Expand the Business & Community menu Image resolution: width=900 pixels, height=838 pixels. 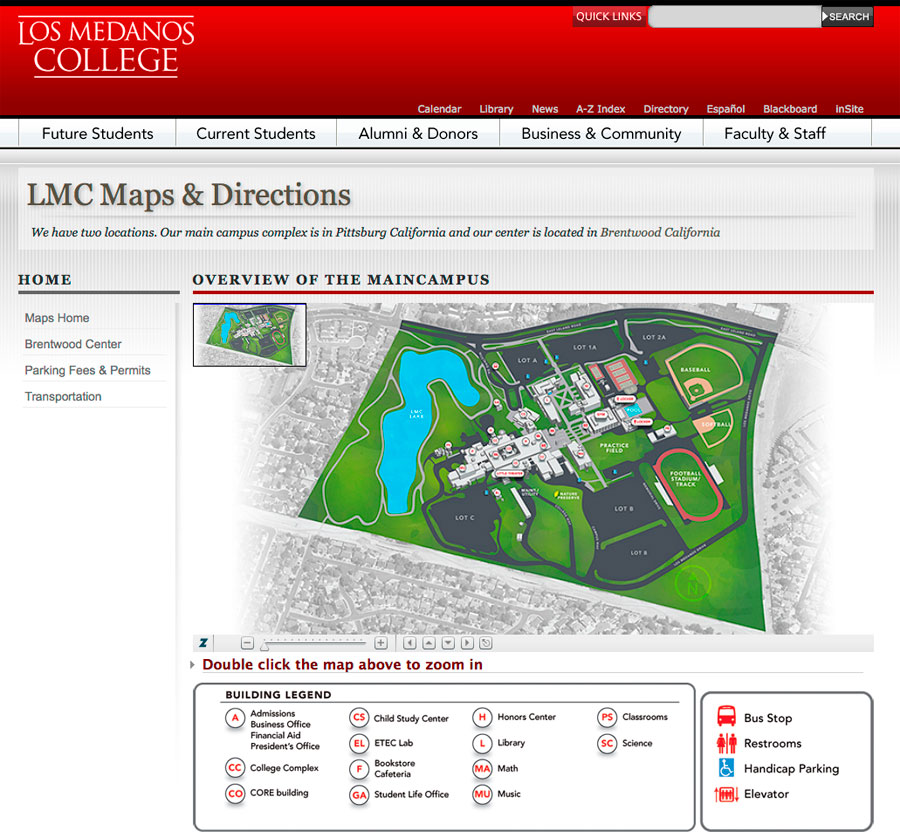coord(601,133)
